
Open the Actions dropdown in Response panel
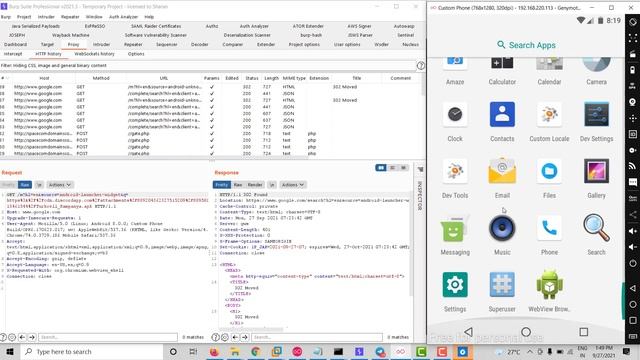tap(293, 185)
